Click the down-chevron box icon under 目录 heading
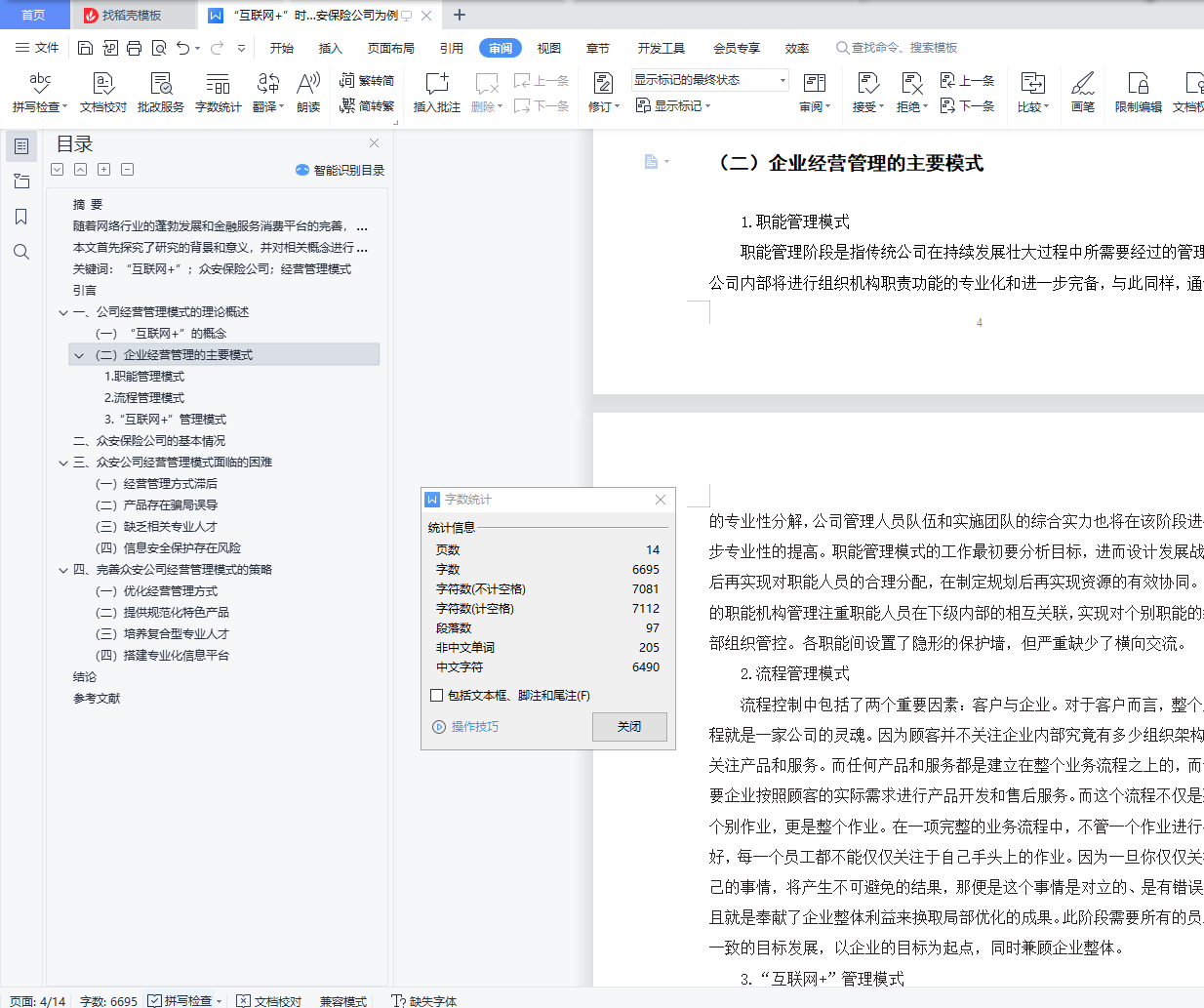Screen dimensions: 1204x1008 (x=58, y=170)
